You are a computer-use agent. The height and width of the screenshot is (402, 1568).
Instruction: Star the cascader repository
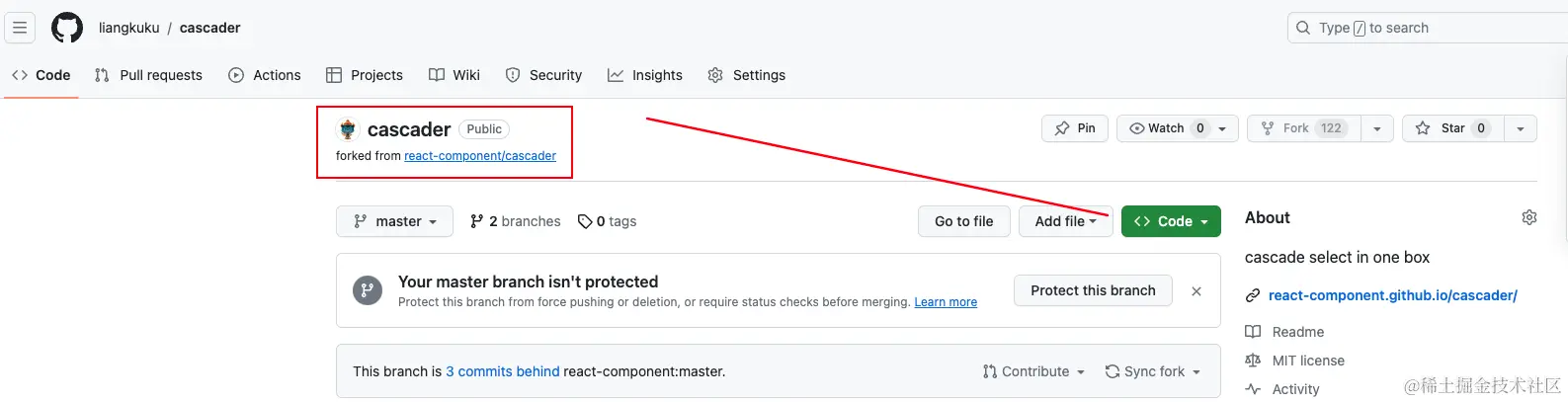click(x=1452, y=128)
